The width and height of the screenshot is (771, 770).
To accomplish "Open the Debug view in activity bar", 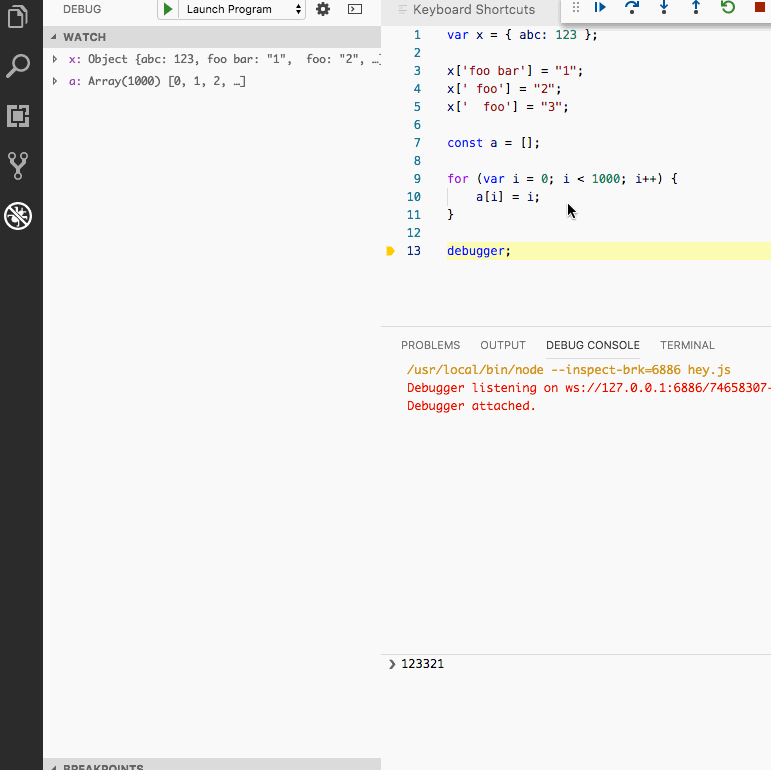I will (18, 216).
